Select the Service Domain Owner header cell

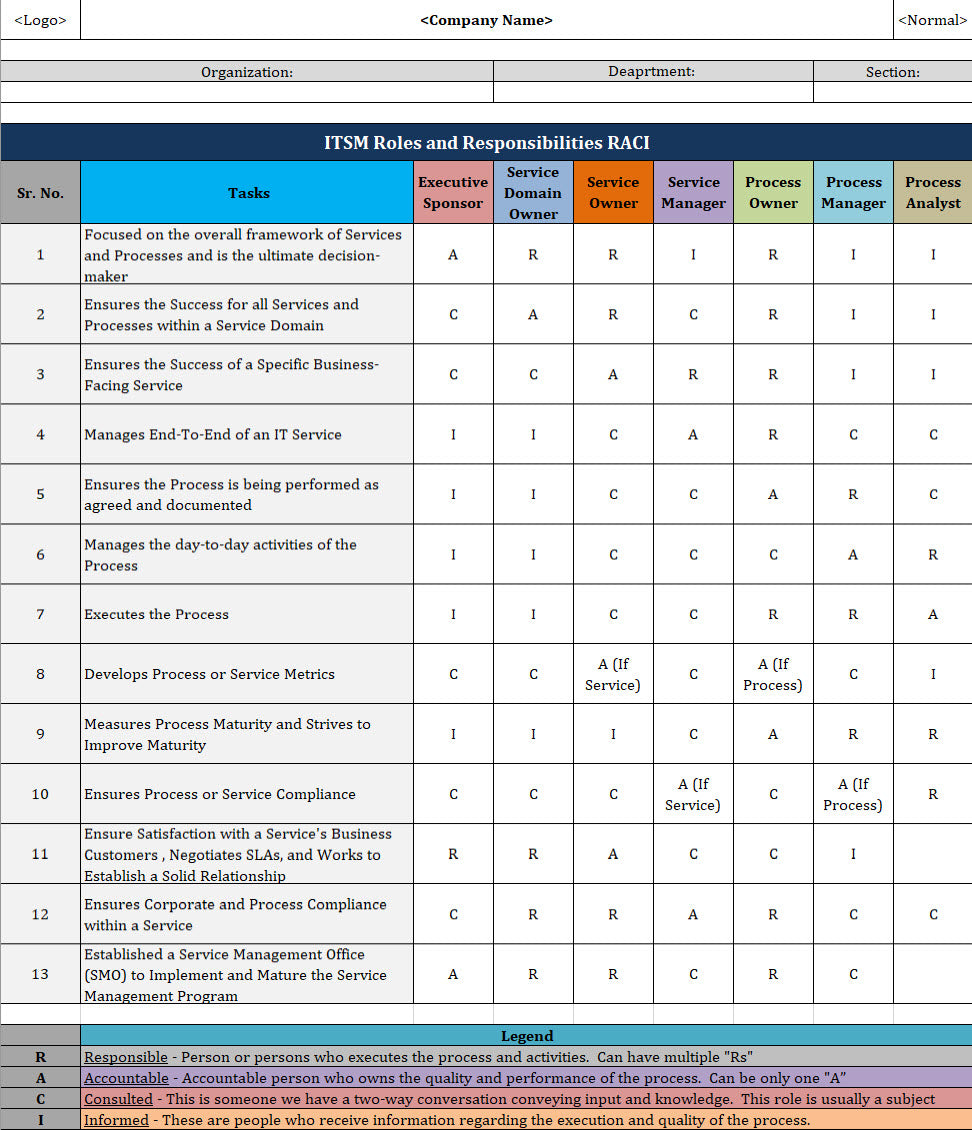click(x=533, y=193)
